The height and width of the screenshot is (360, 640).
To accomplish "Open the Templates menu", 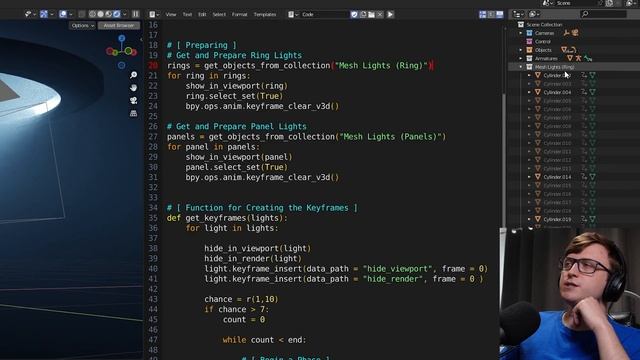I will point(265,14).
